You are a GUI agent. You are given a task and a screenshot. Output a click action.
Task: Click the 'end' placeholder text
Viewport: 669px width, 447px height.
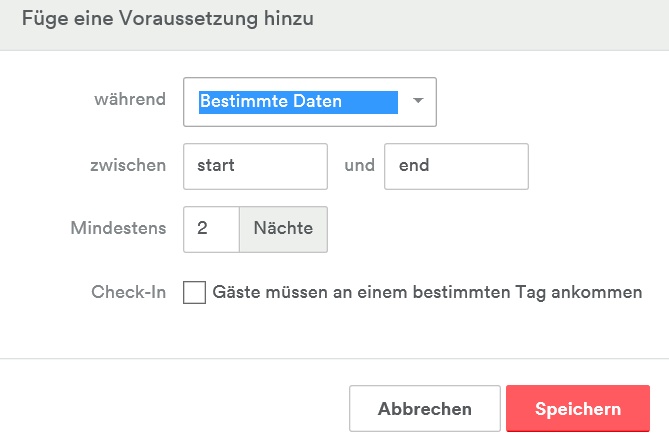414,166
